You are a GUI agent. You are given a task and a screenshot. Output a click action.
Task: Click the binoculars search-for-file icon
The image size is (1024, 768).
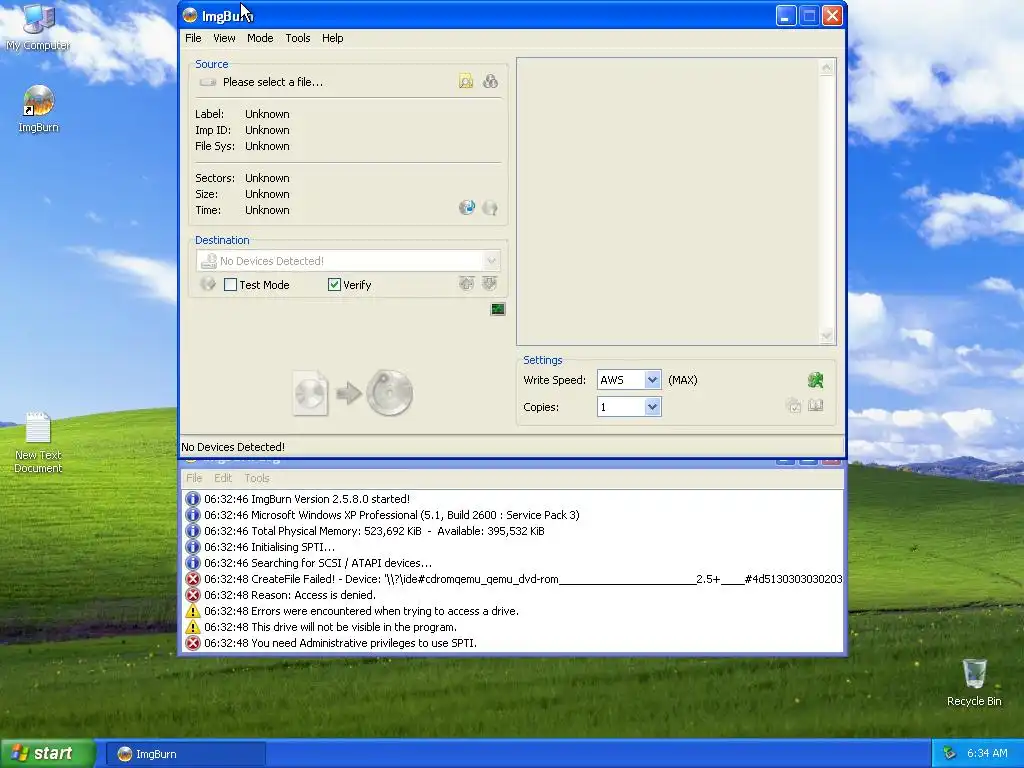click(x=490, y=81)
